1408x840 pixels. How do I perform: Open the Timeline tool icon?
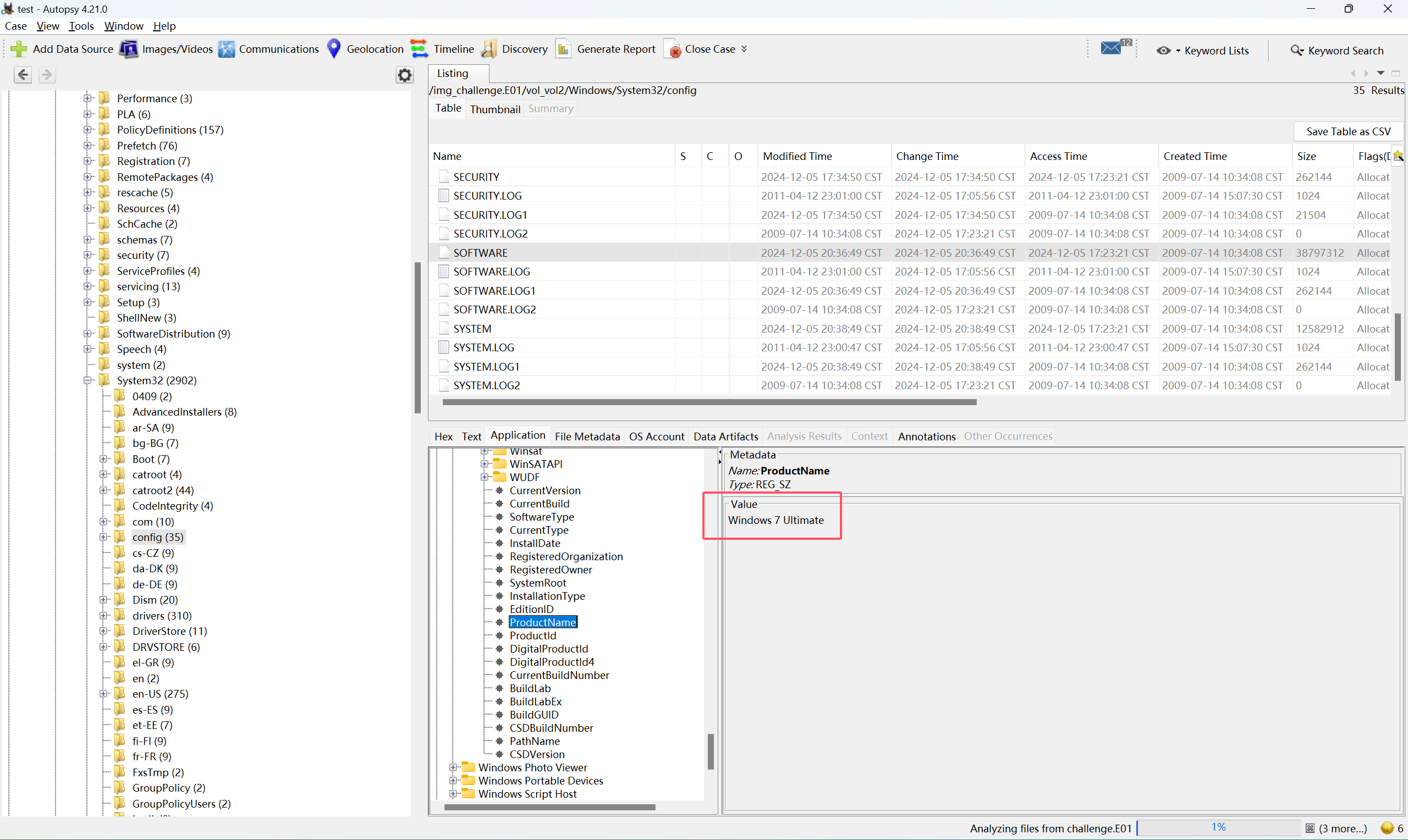tap(419, 49)
